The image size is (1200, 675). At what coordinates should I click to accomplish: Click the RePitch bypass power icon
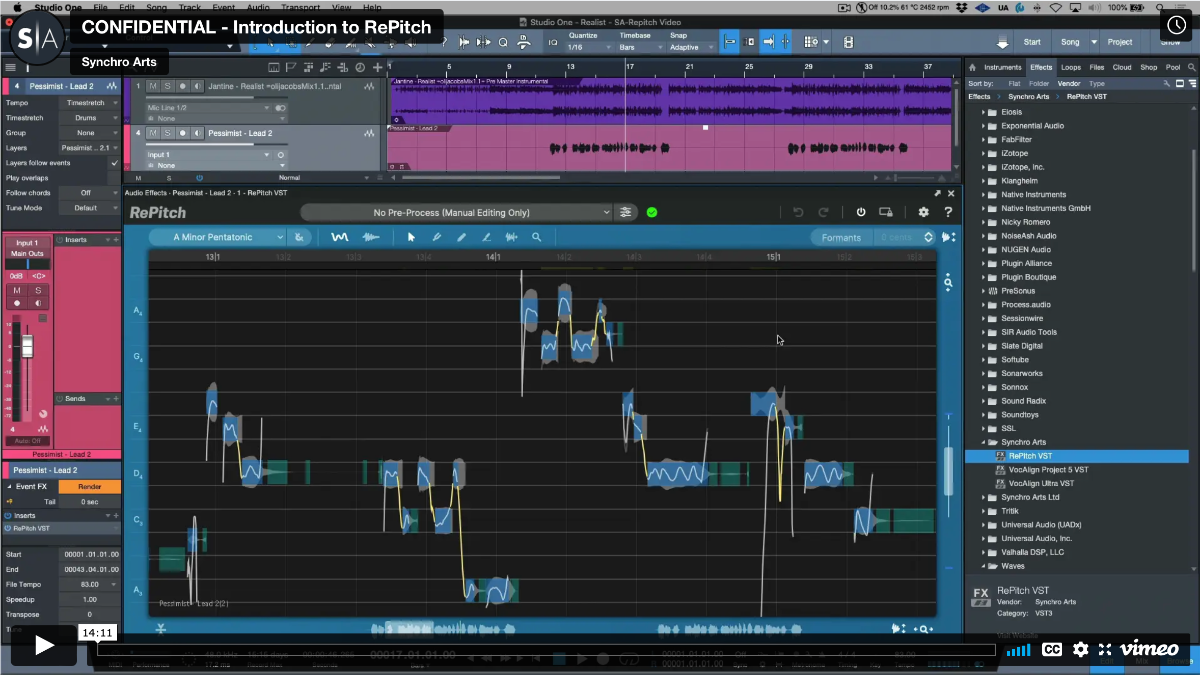pos(861,212)
